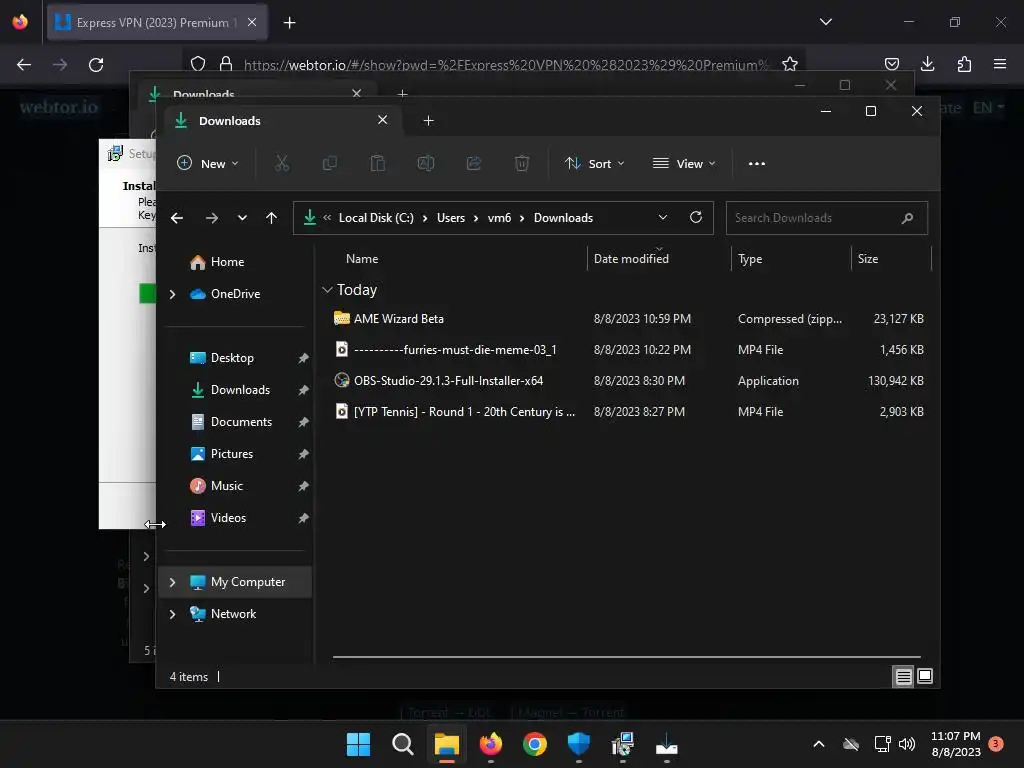Sort by Date modified column header
Screen dimensions: 1024x768
(631, 259)
